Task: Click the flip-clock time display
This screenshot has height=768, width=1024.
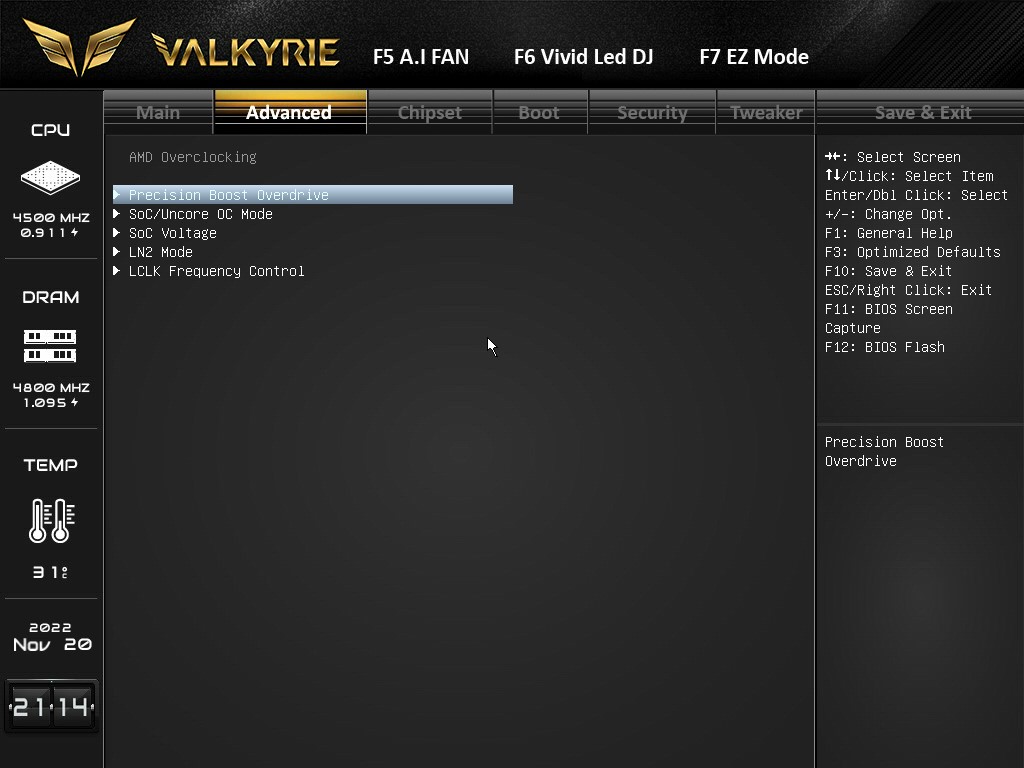Action: click(50, 705)
